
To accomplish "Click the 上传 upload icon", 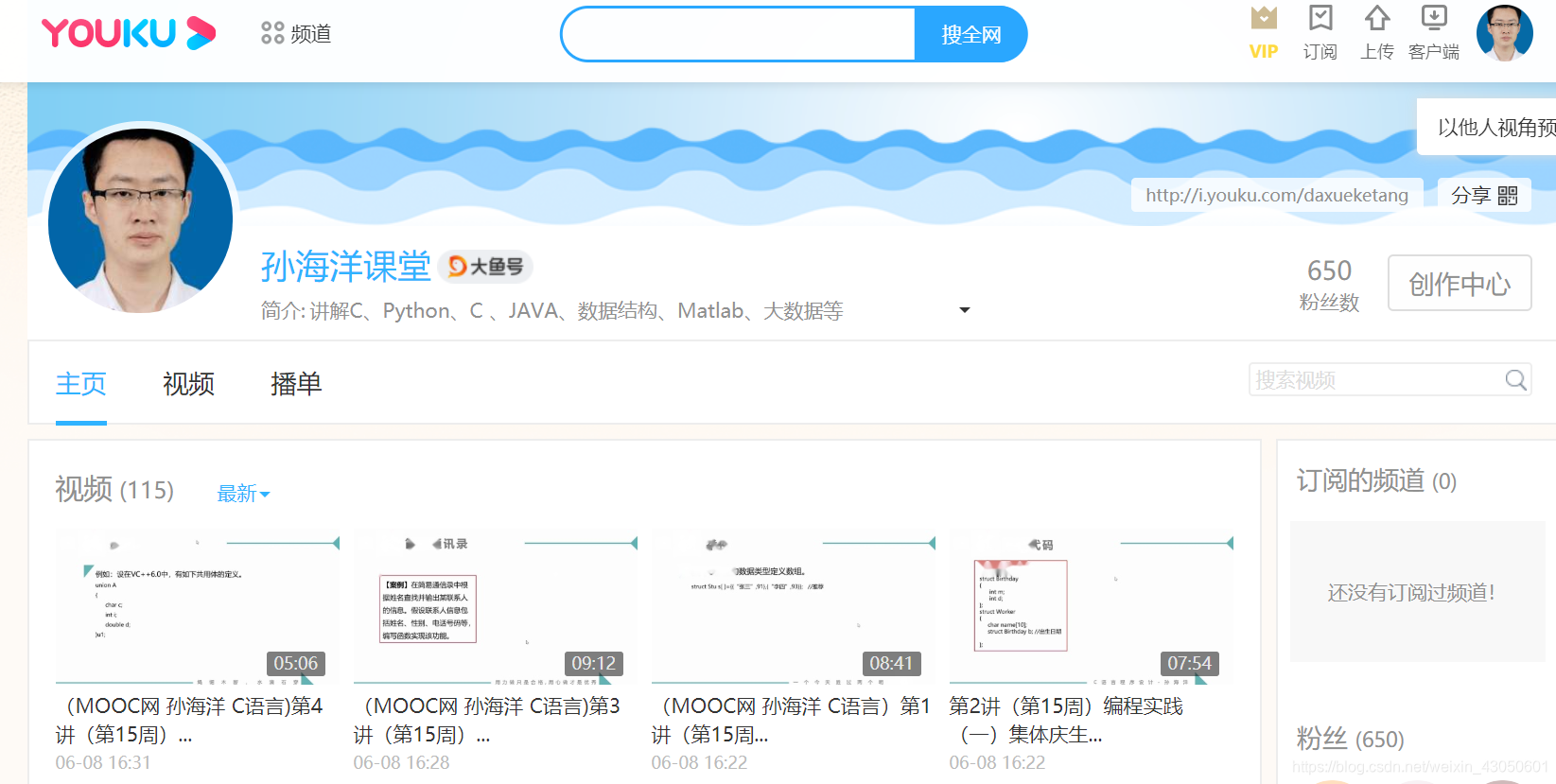I will coord(1377,18).
